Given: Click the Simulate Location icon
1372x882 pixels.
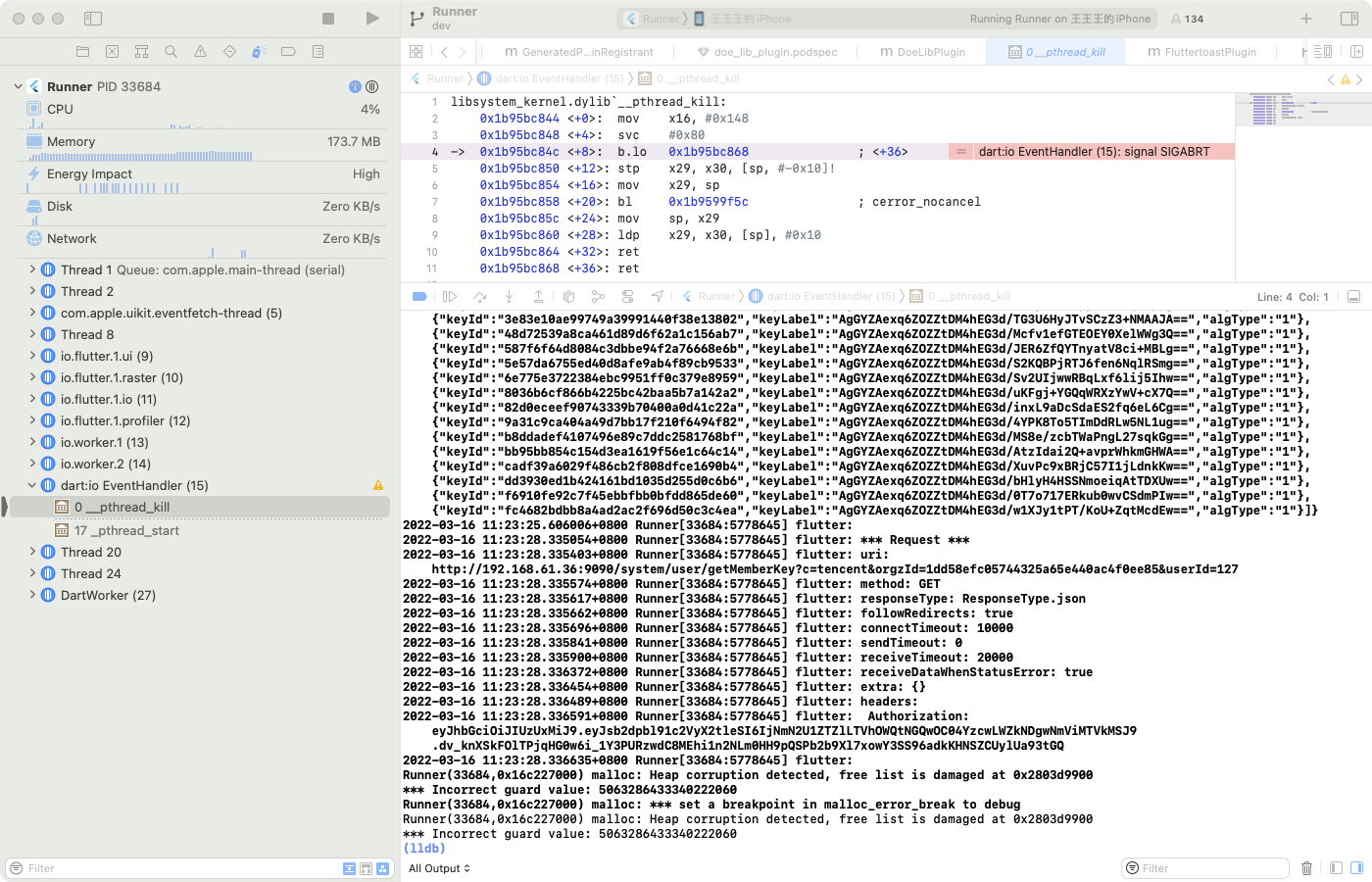Looking at the screenshot, I should (x=659, y=296).
